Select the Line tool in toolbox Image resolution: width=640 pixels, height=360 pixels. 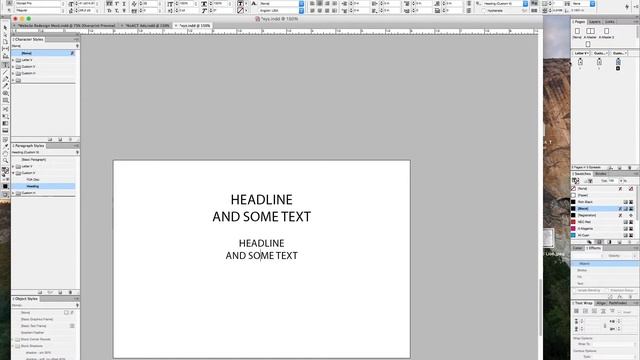[x=5, y=72]
